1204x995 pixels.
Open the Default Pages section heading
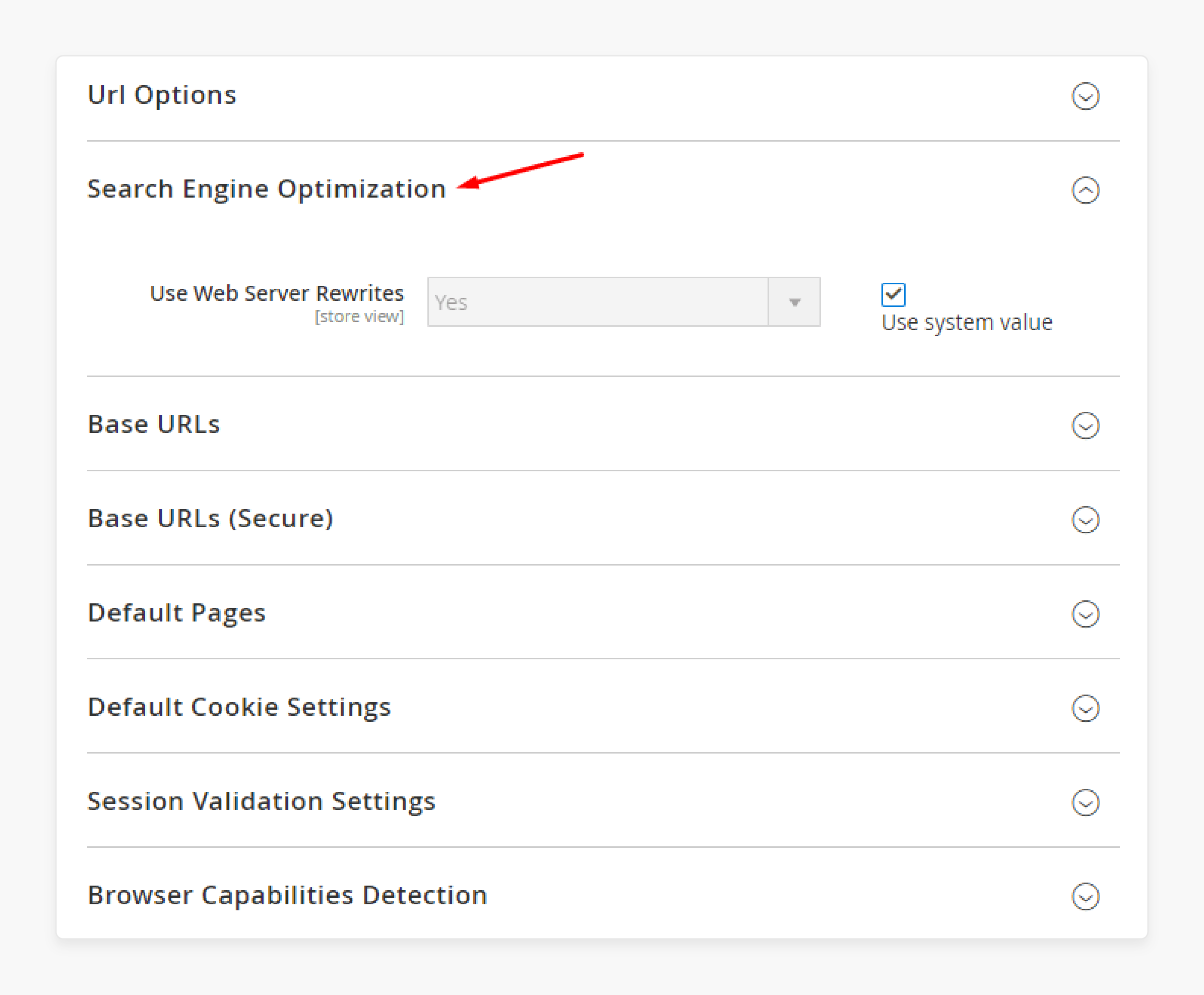(176, 613)
